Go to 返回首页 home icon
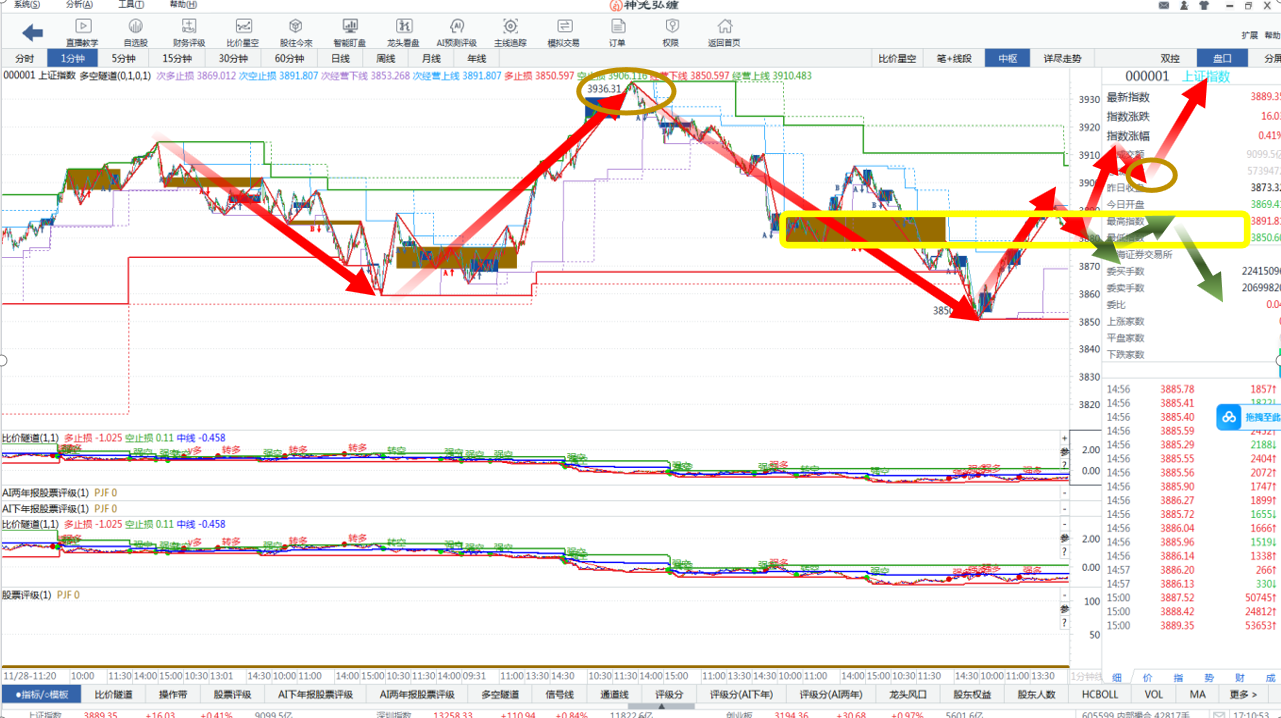 pos(724,32)
